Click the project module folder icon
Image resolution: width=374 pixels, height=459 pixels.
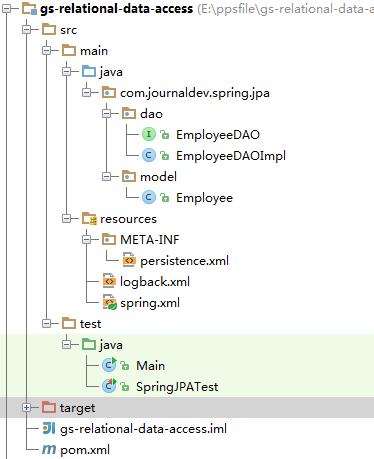point(29,9)
